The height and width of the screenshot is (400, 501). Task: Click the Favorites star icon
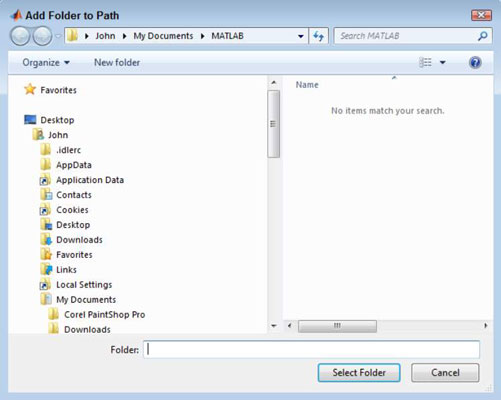pos(30,89)
